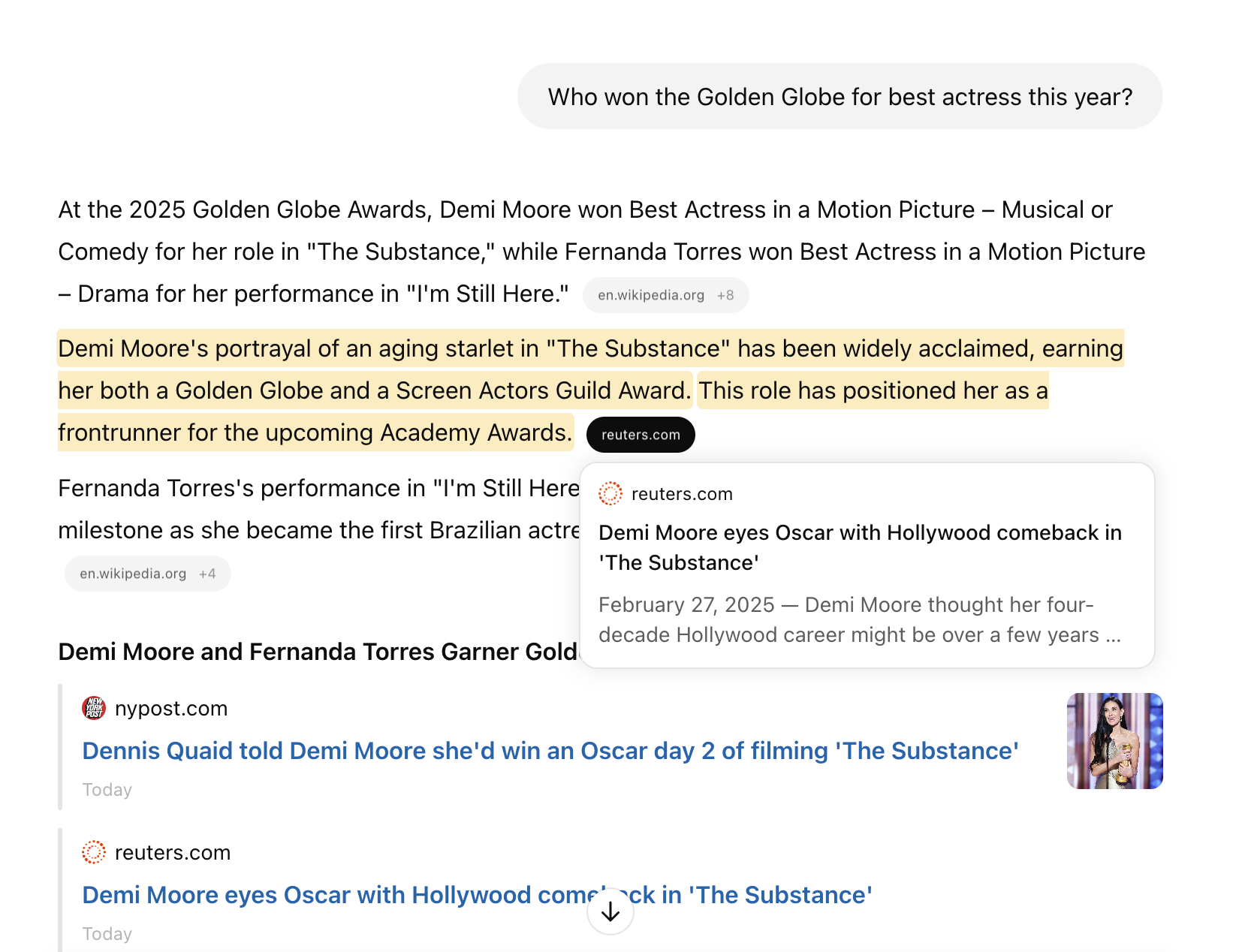The image size is (1239, 952).
Task: Click the highlighted 'frontrunner for the upcoming Academy Awards' sentence
Action: coord(315,432)
